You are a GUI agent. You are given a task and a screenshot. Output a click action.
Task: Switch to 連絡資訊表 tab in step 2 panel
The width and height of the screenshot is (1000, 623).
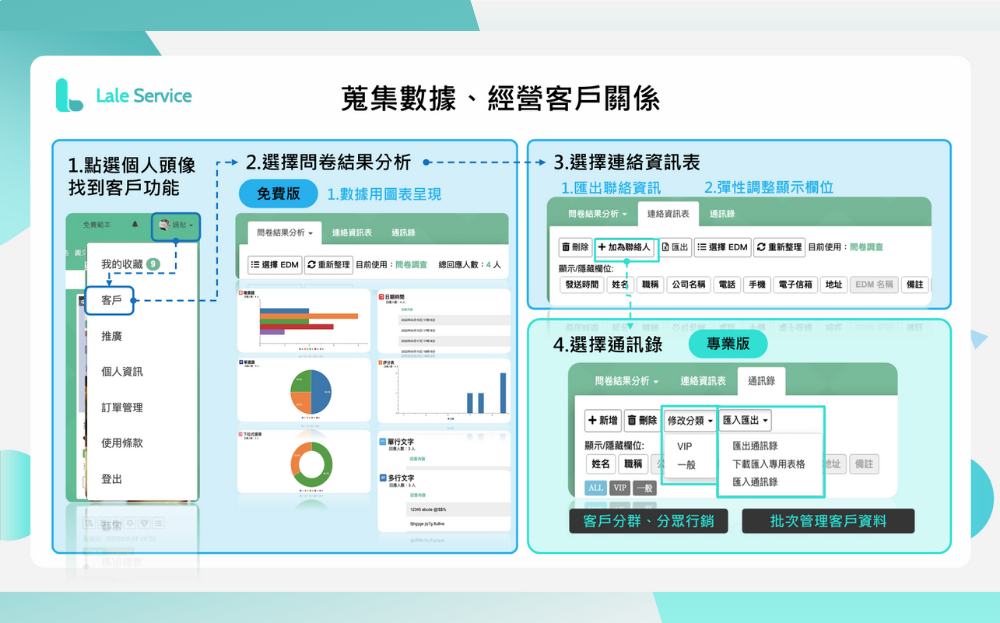(352, 233)
